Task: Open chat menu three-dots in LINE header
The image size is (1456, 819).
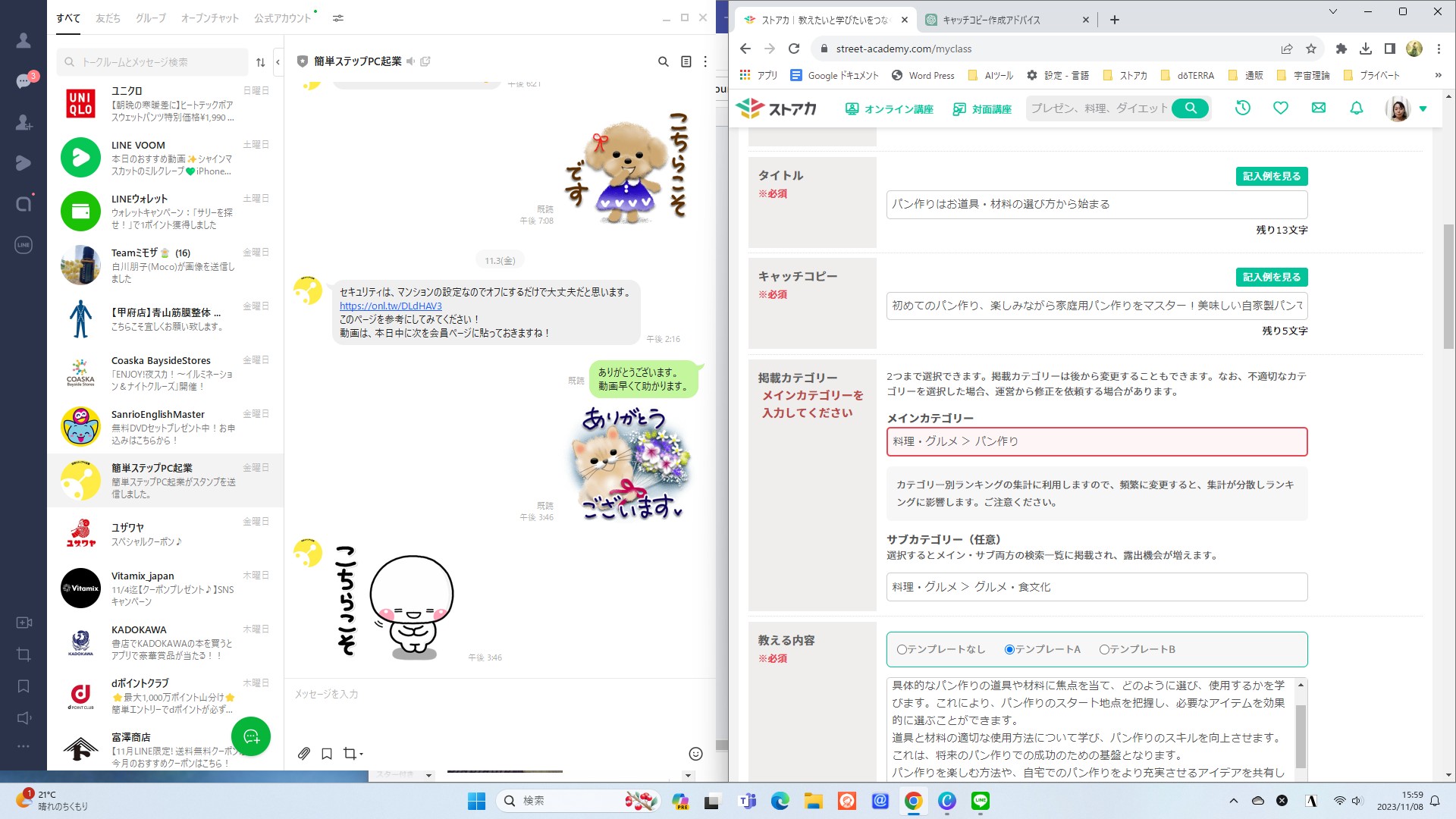Action: pos(705,61)
